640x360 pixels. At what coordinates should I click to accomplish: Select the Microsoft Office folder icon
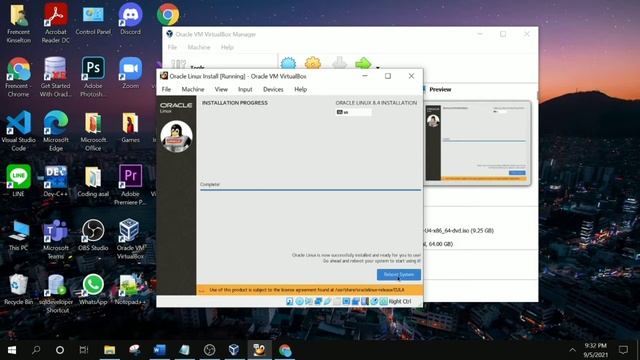(x=93, y=131)
